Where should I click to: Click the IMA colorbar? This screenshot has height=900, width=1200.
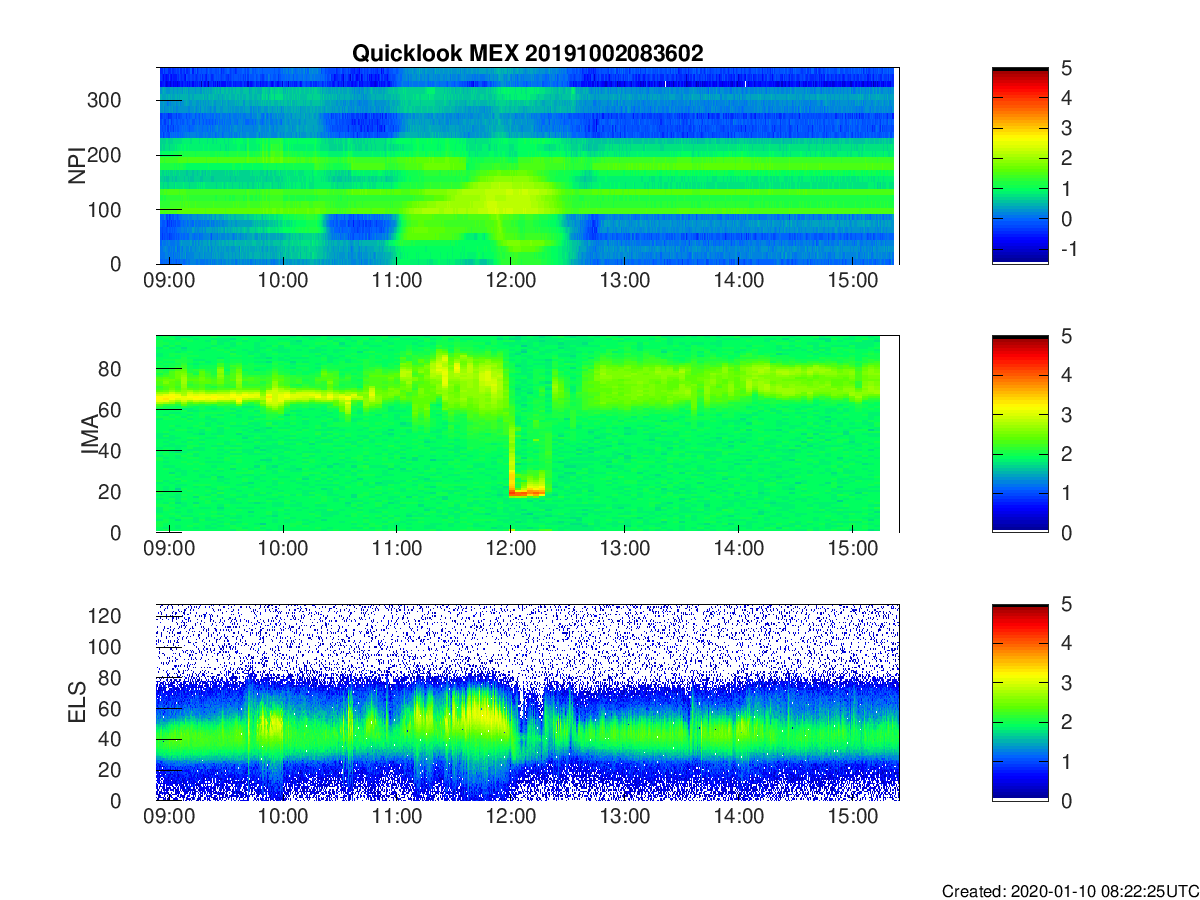pos(1020,434)
